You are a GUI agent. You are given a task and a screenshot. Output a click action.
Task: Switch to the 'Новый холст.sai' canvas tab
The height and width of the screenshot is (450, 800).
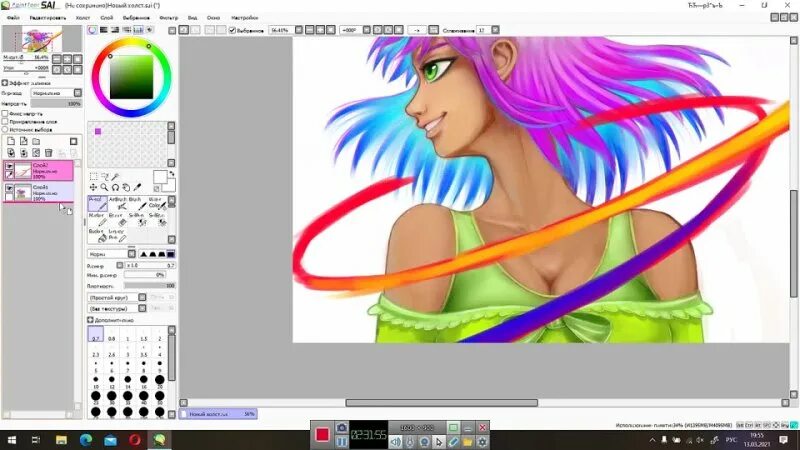point(219,414)
